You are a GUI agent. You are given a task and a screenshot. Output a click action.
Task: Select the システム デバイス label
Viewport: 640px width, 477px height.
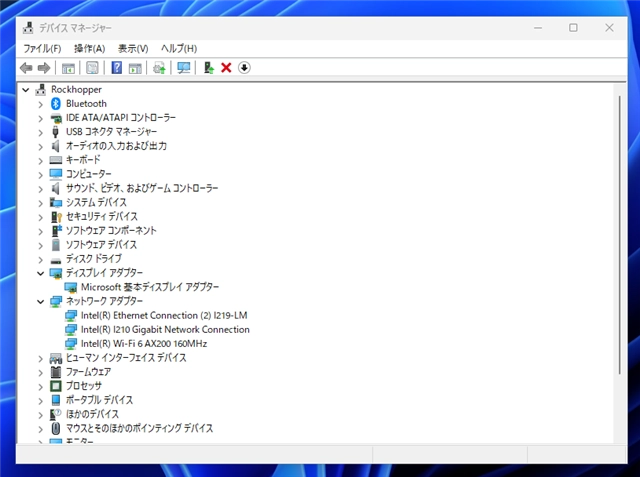[96, 202]
